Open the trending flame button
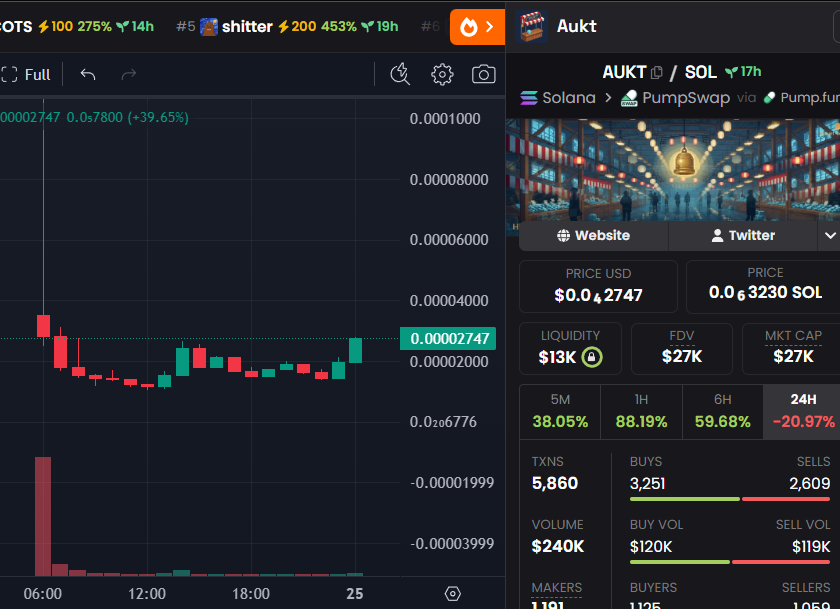Screen dimensions: 840x609 point(477,27)
